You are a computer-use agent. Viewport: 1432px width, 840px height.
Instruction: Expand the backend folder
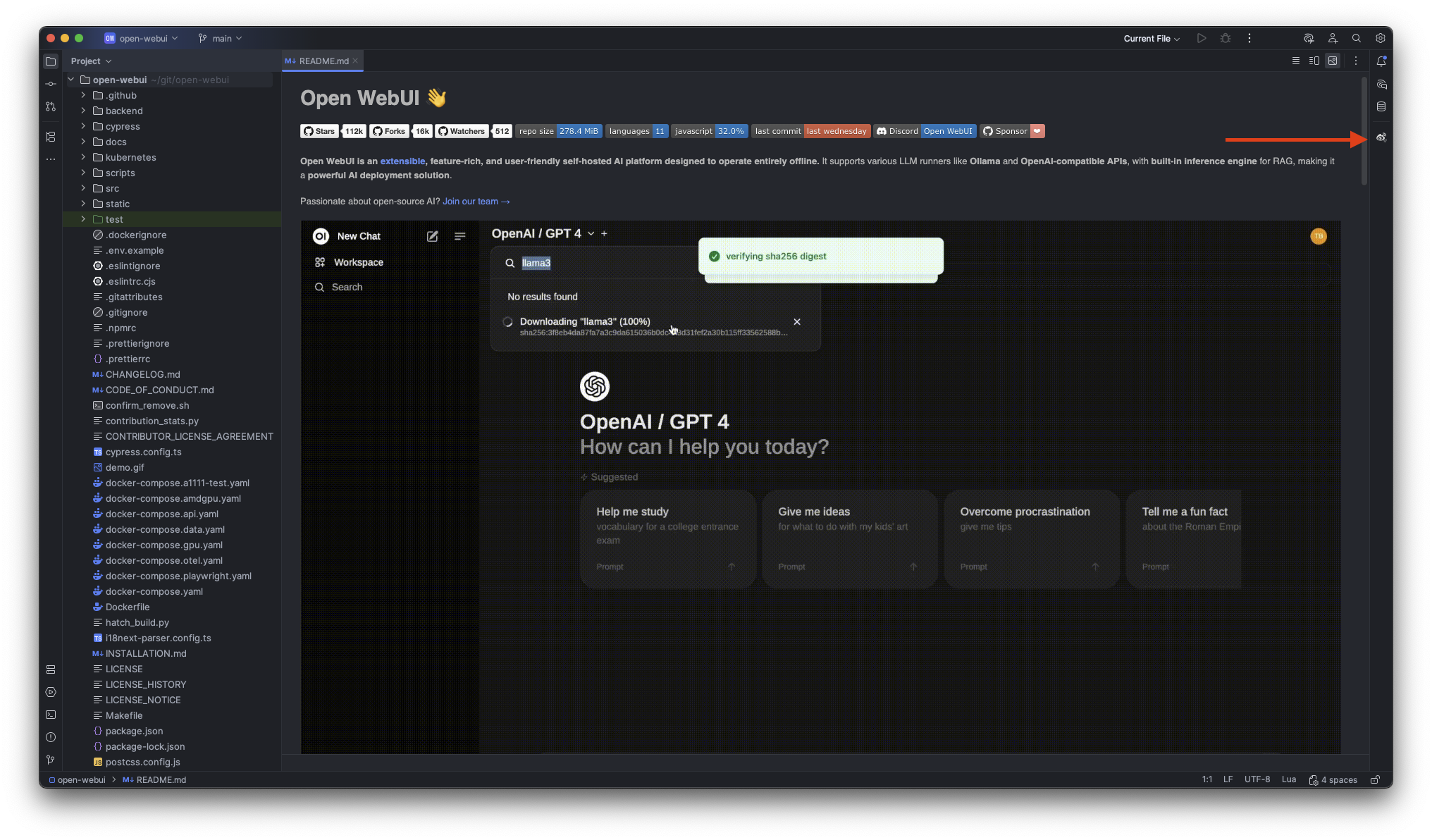83,111
